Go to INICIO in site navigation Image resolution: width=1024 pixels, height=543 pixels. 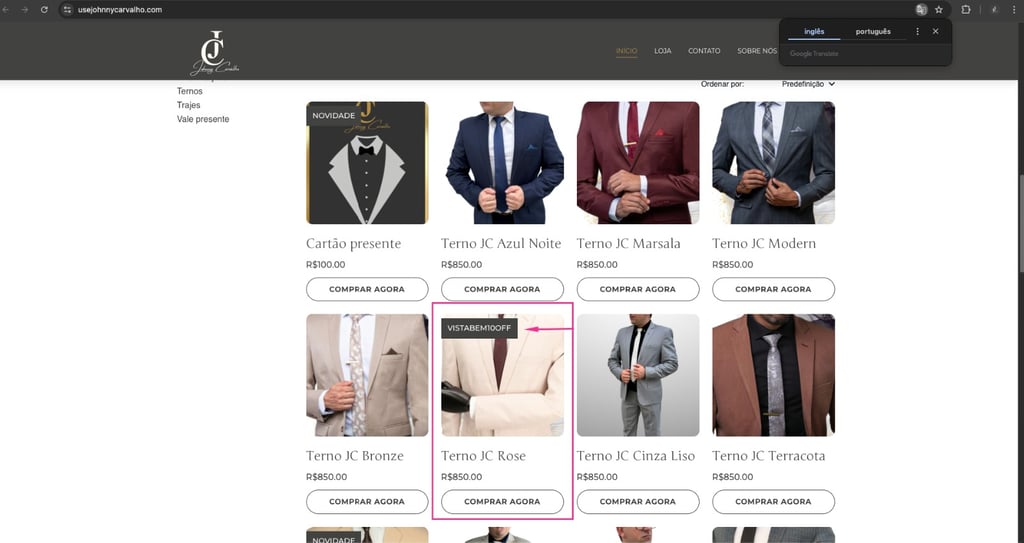click(626, 51)
